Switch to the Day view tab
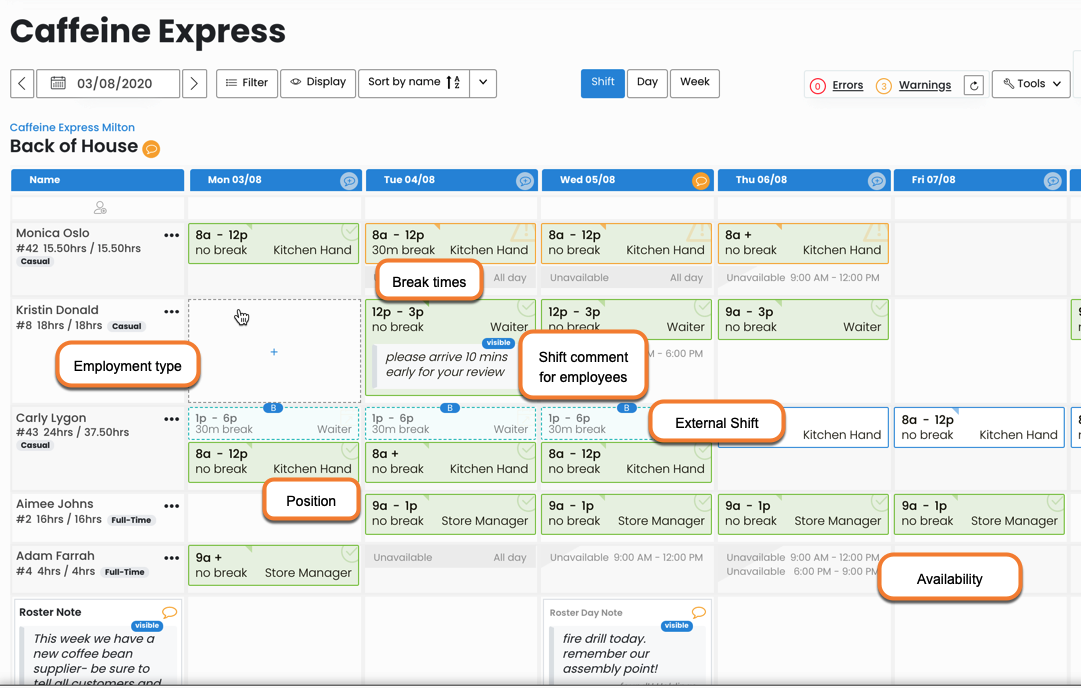This screenshot has height=688, width=1081. tap(647, 82)
